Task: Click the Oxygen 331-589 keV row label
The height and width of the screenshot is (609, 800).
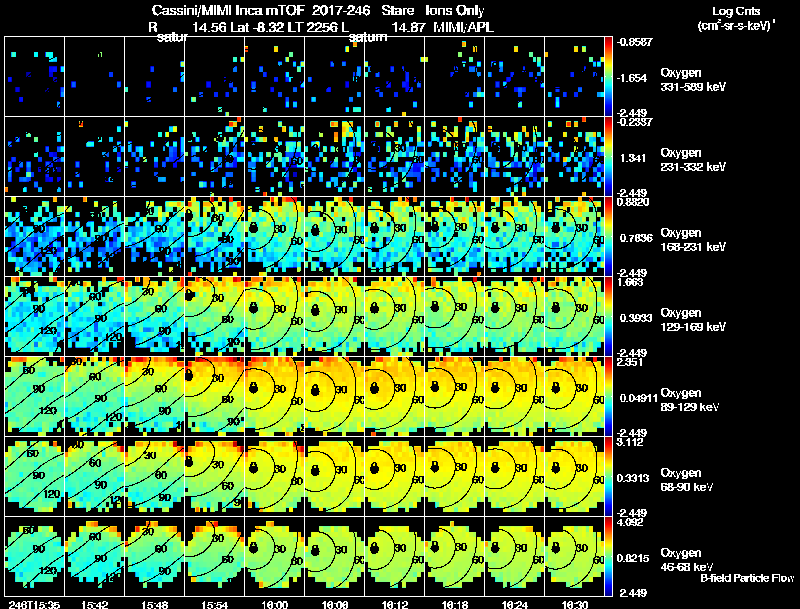Action: (692, 80)
